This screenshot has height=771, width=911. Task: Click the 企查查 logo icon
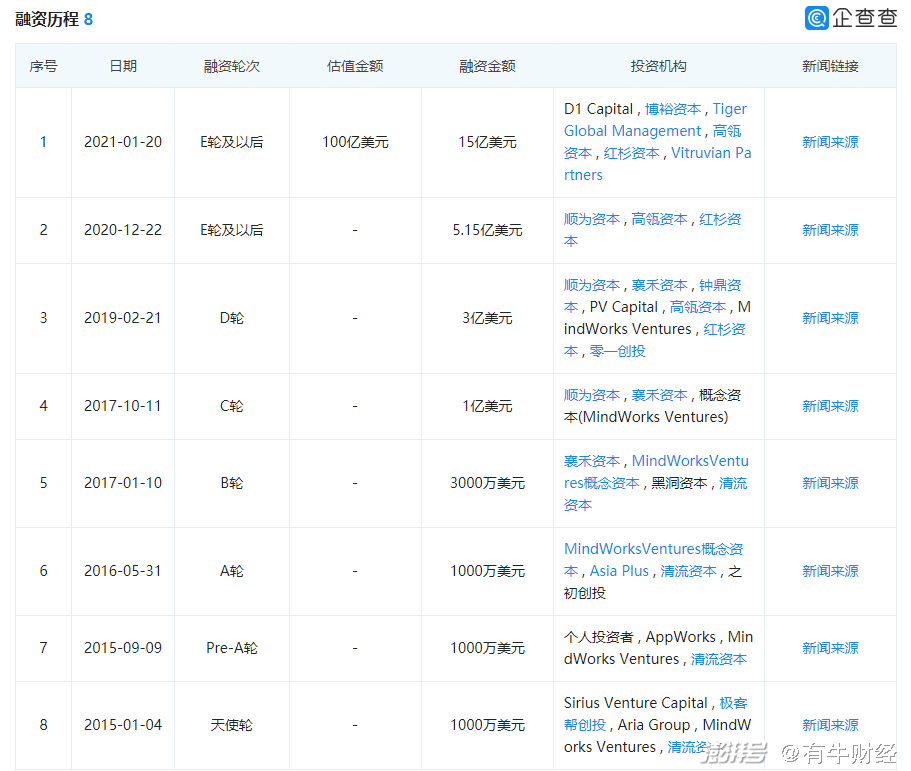[817, 18]
